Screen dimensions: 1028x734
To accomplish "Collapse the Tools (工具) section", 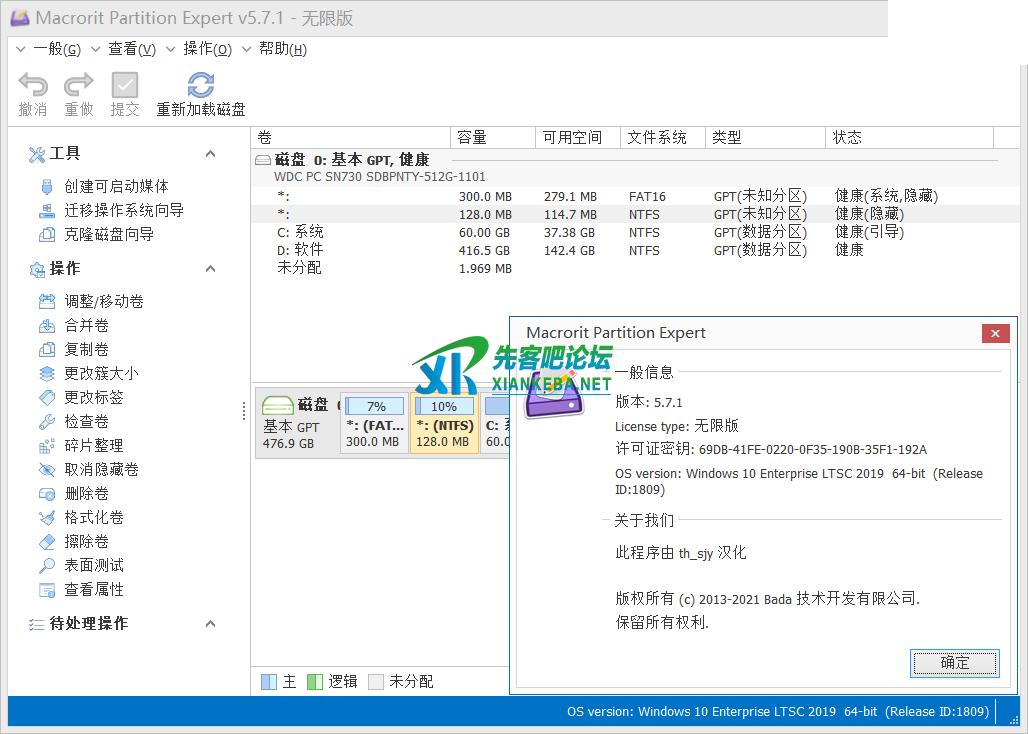I will pyautogui.click(x=210, y=154).
